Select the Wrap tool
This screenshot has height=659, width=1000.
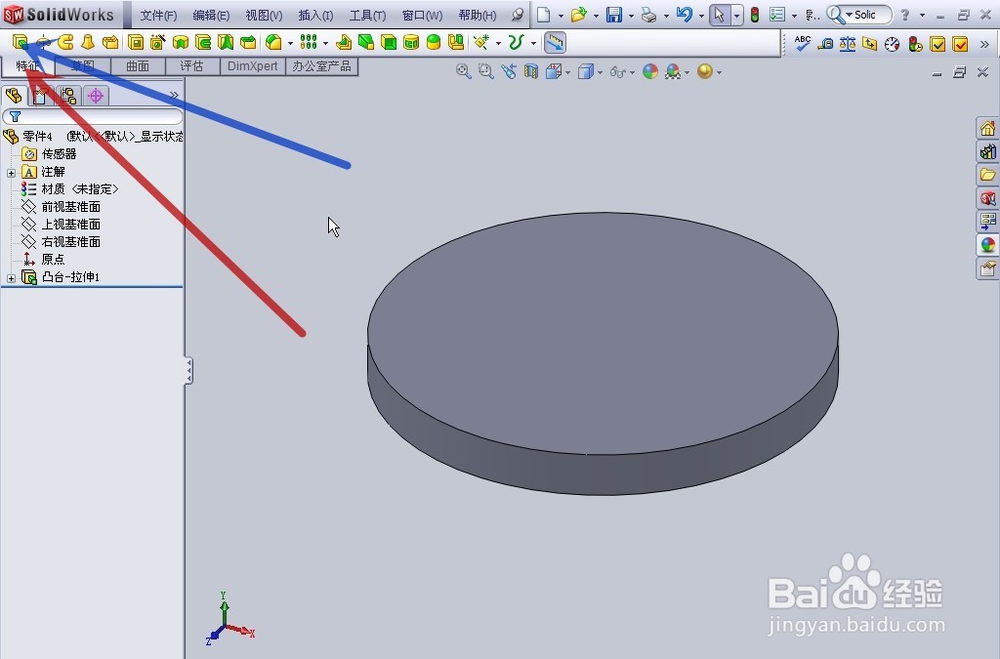tap(411, 42)
